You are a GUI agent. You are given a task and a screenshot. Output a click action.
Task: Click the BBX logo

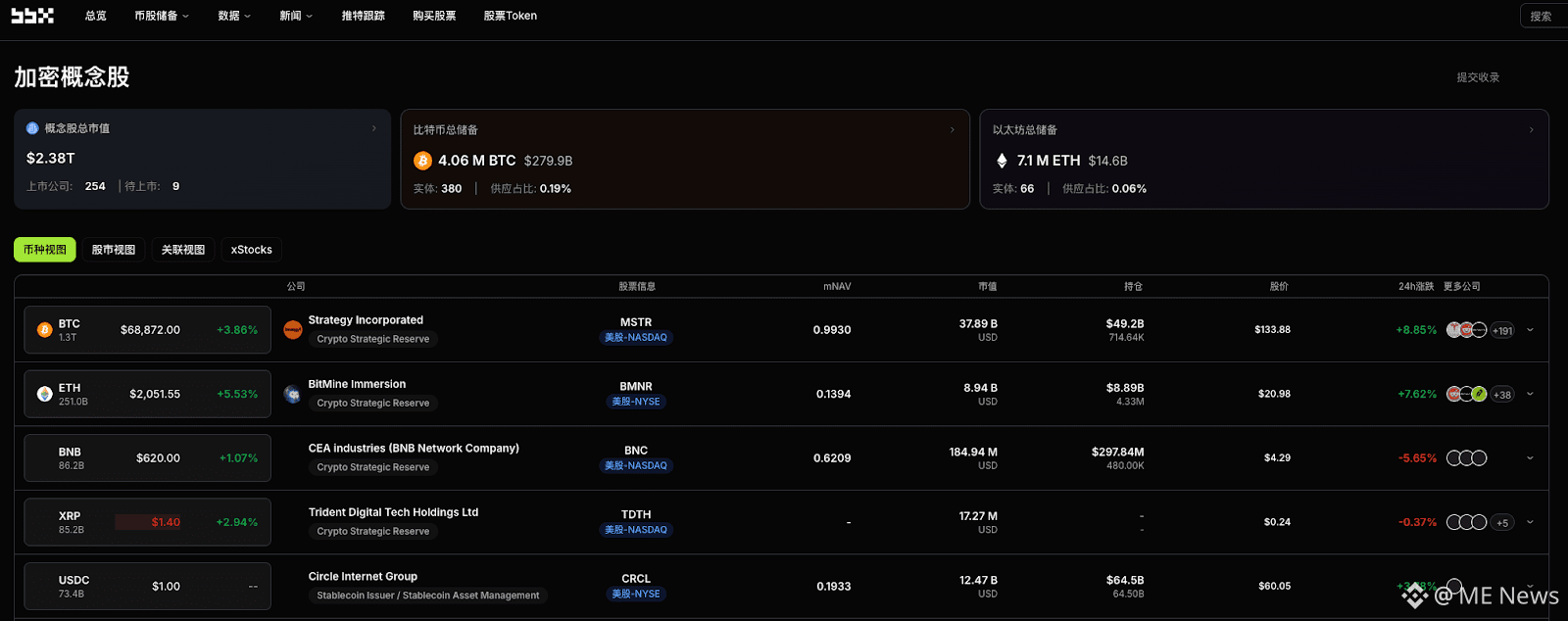coord(32,16)
